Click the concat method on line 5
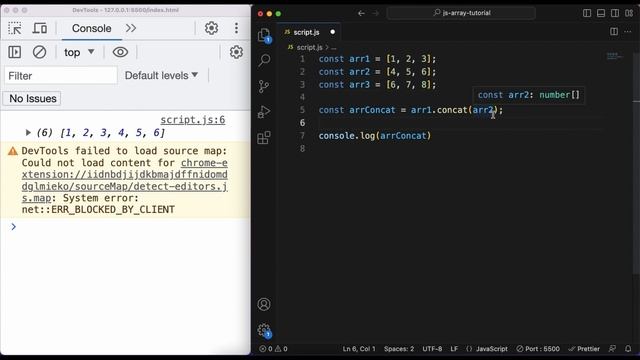The image size is (640, 360). pos(452,110)
